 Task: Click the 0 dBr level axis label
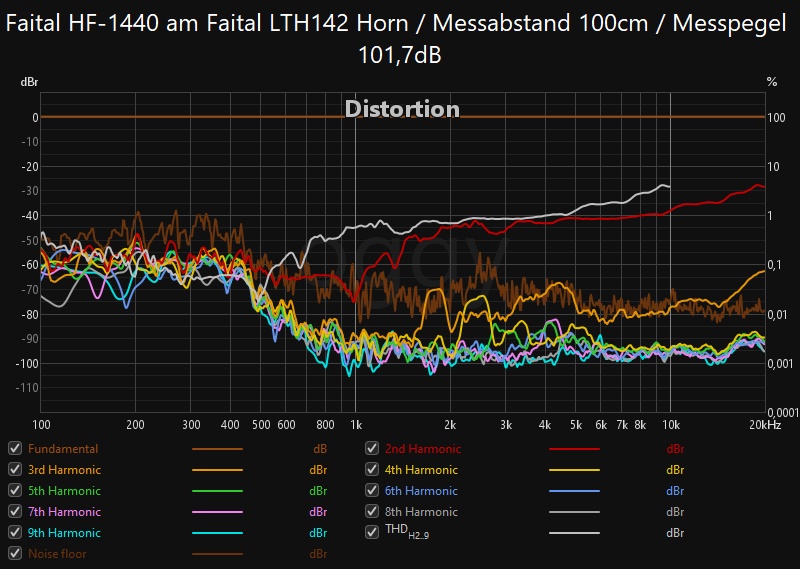point(35,117)
